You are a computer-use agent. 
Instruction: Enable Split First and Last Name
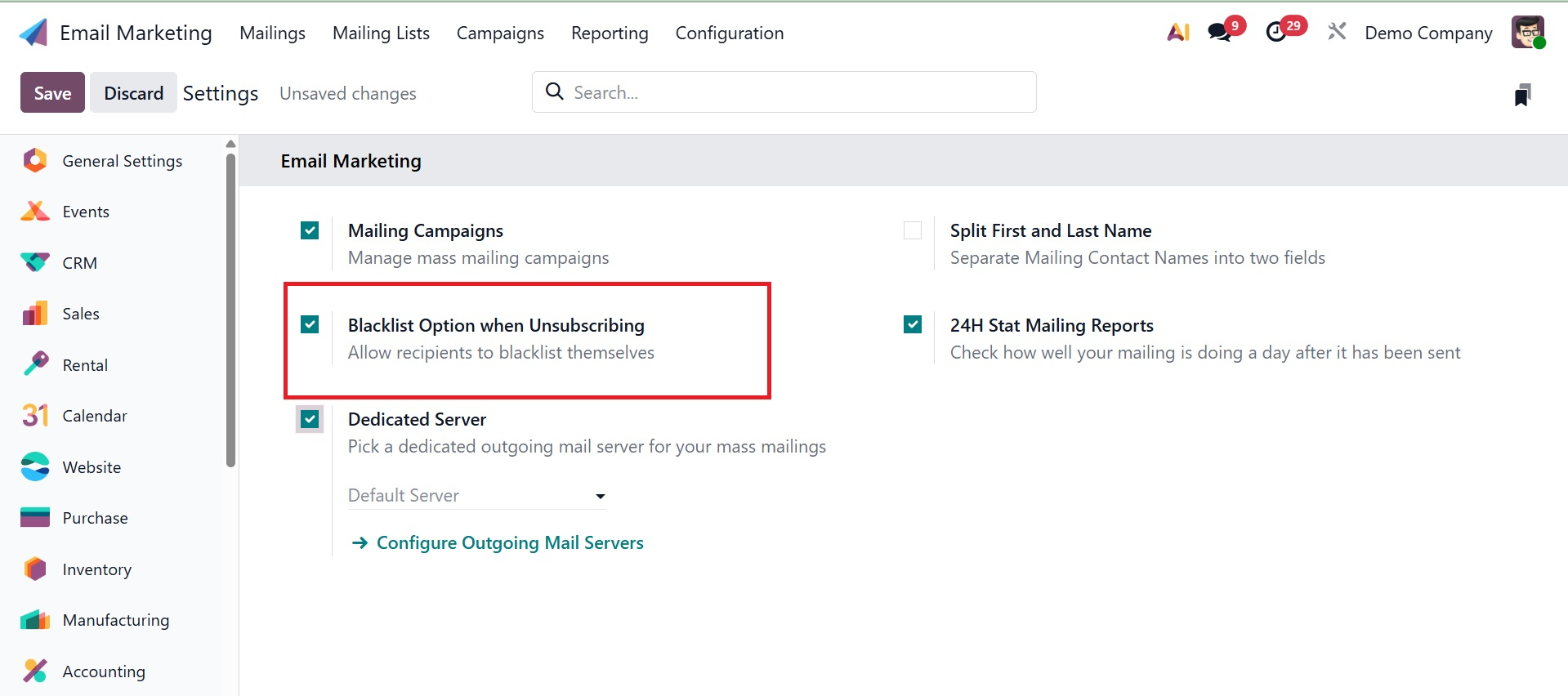click(x=913, y=230)
